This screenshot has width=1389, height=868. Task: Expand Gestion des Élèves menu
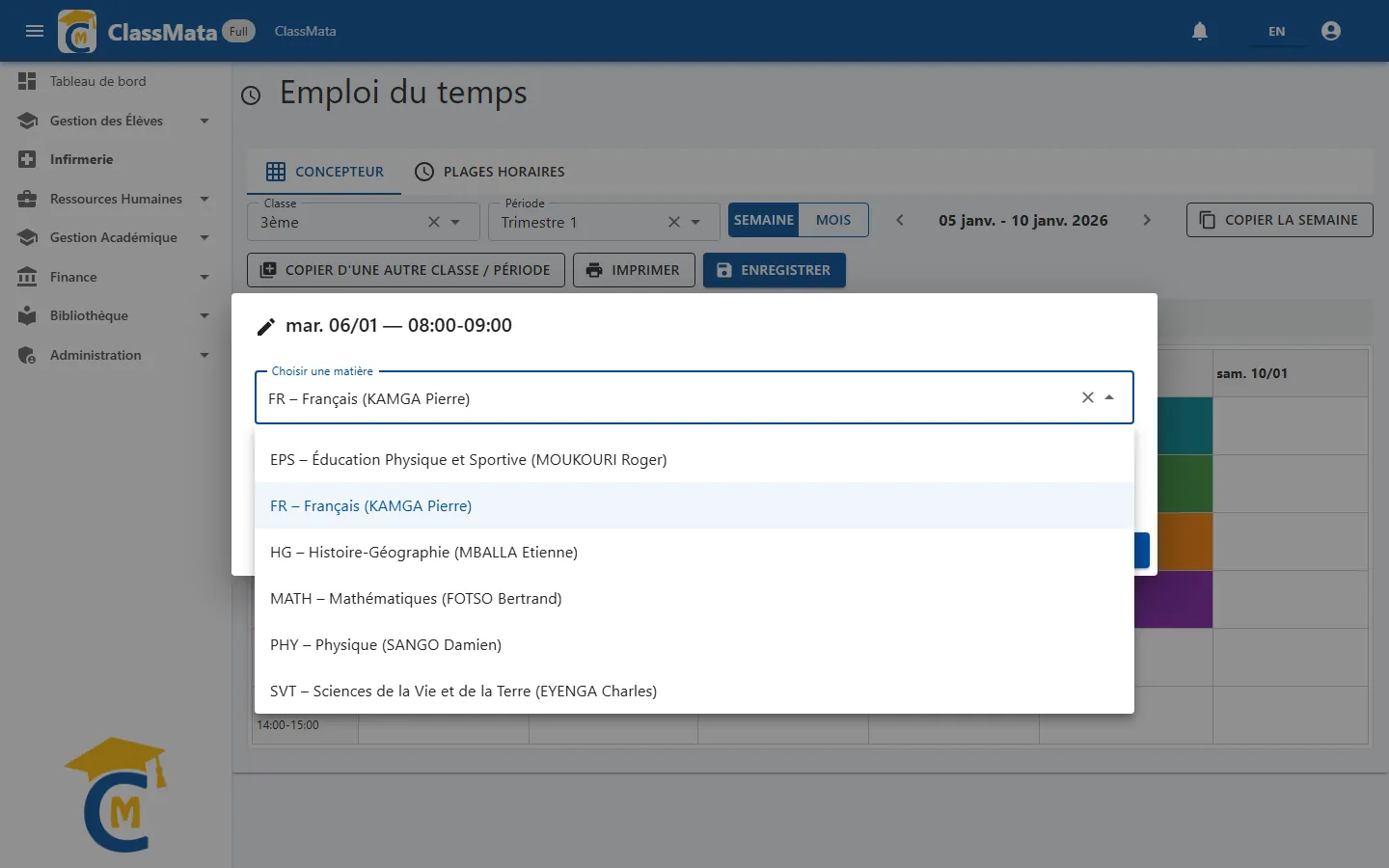tap(204, 121)
